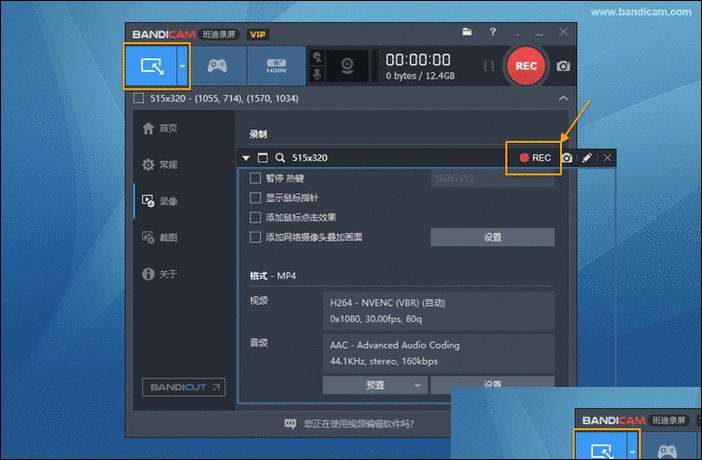Open the 常规 general settings tab
This screenshot has width=702, height=460.
point(159,164)
